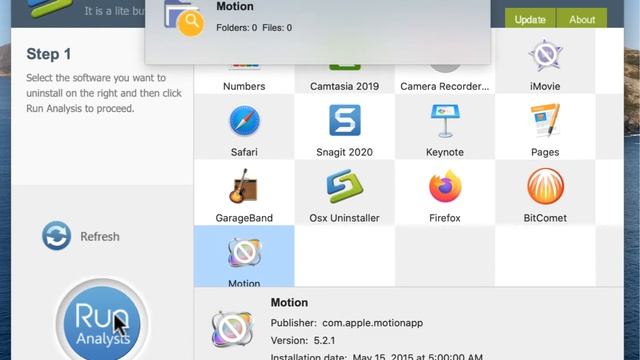
Task: Select the Motion app icon in grid
Action: point(244,253)
